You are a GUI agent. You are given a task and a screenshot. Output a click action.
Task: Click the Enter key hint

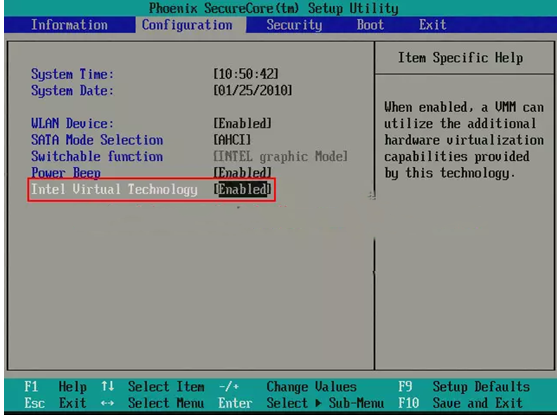235,403
